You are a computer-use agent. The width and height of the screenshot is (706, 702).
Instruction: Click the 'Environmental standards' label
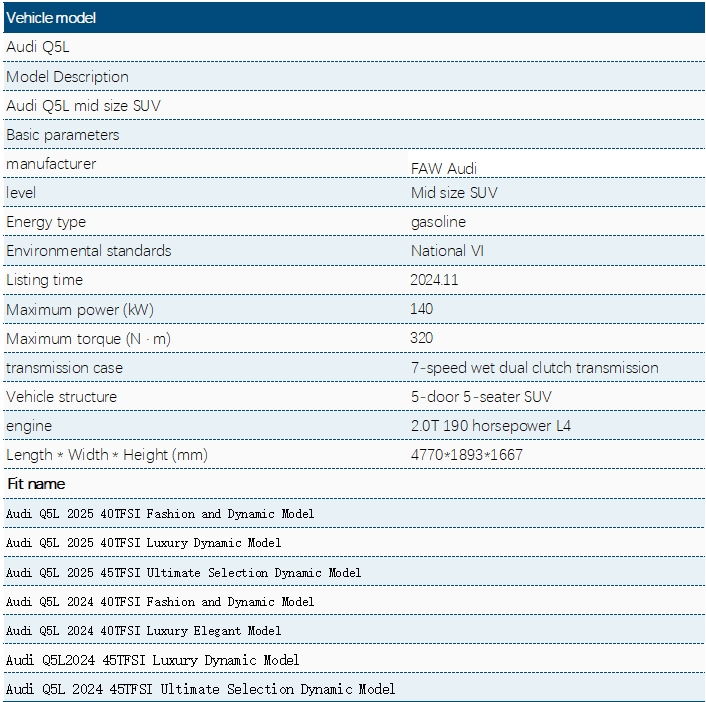coord(89,251)
